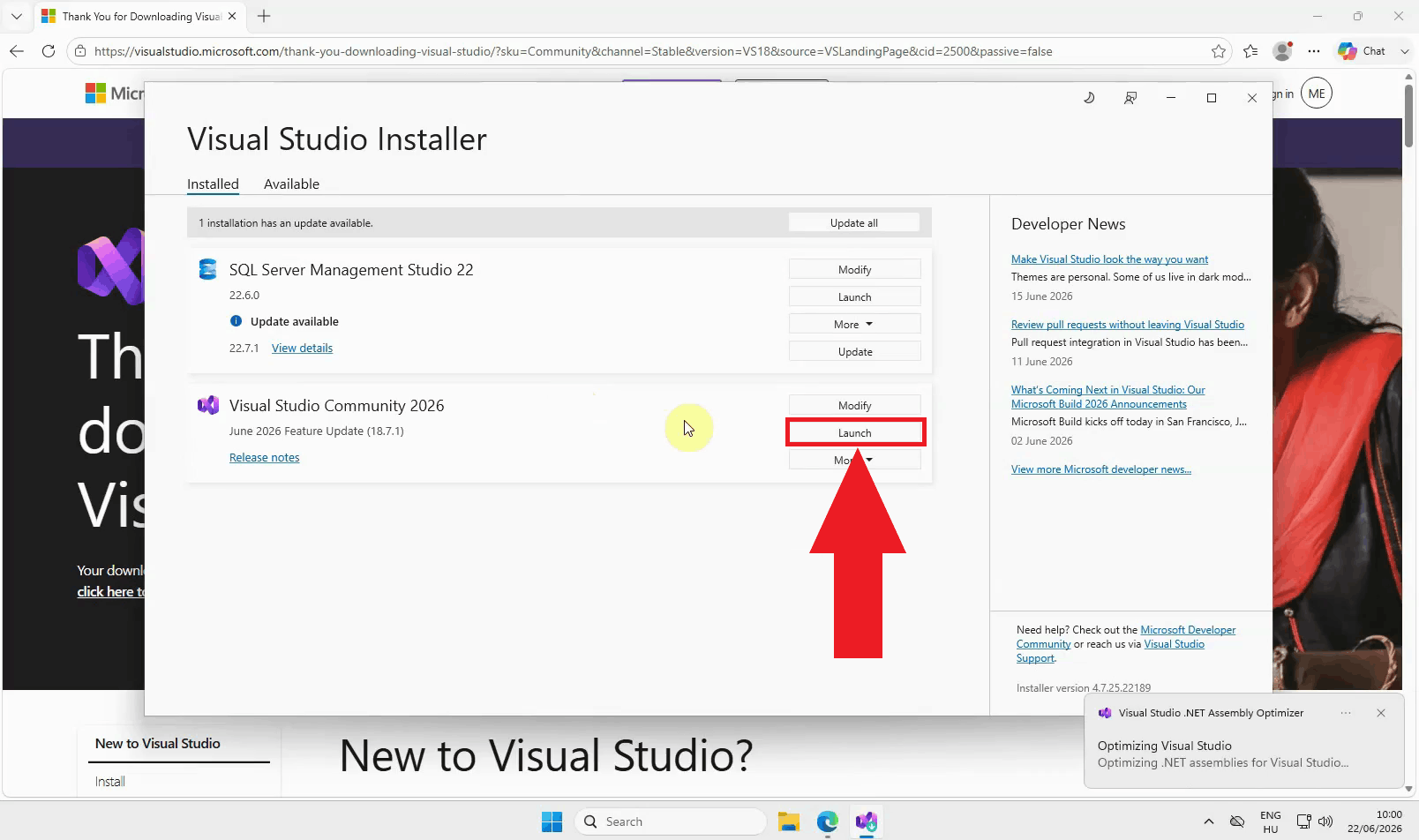Viewport: 1419px width, 840px height.
Task: Open the Release notes link
Action: tap(264, 457)
